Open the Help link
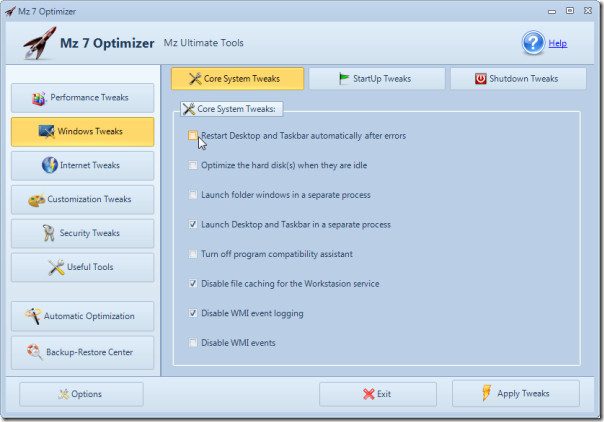 557,43
